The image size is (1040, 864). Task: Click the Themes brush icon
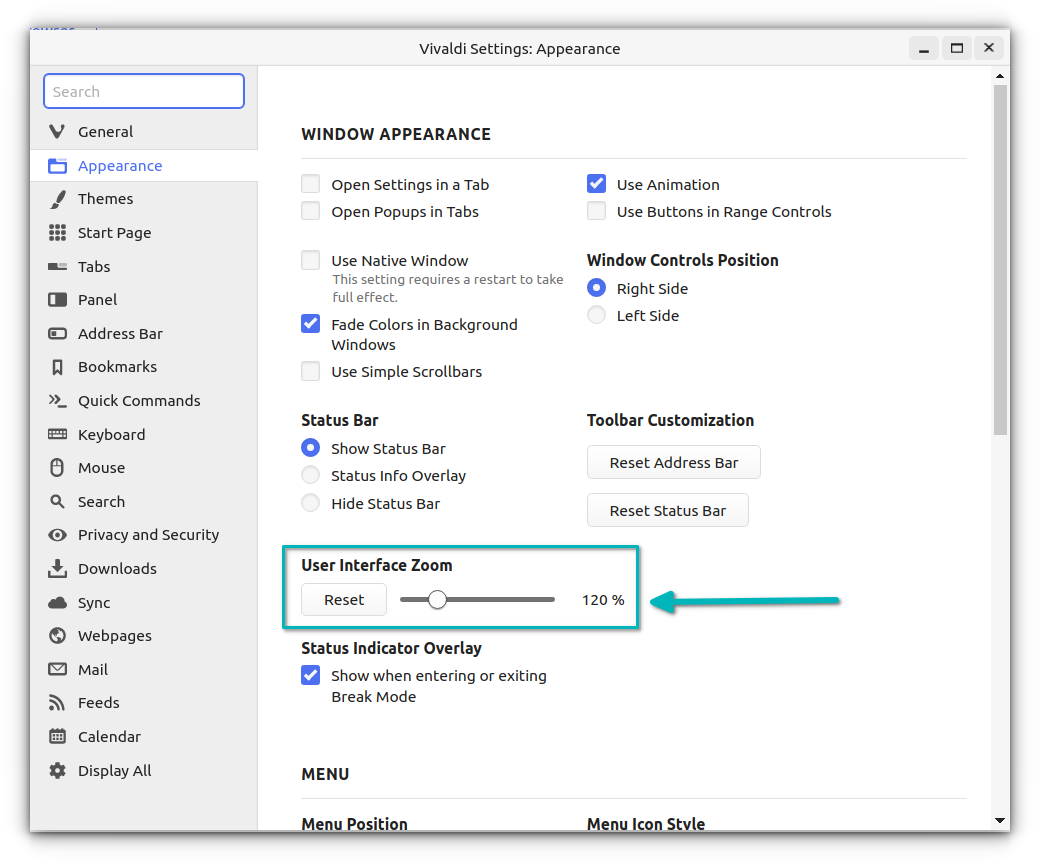click(x=58, y=199)
